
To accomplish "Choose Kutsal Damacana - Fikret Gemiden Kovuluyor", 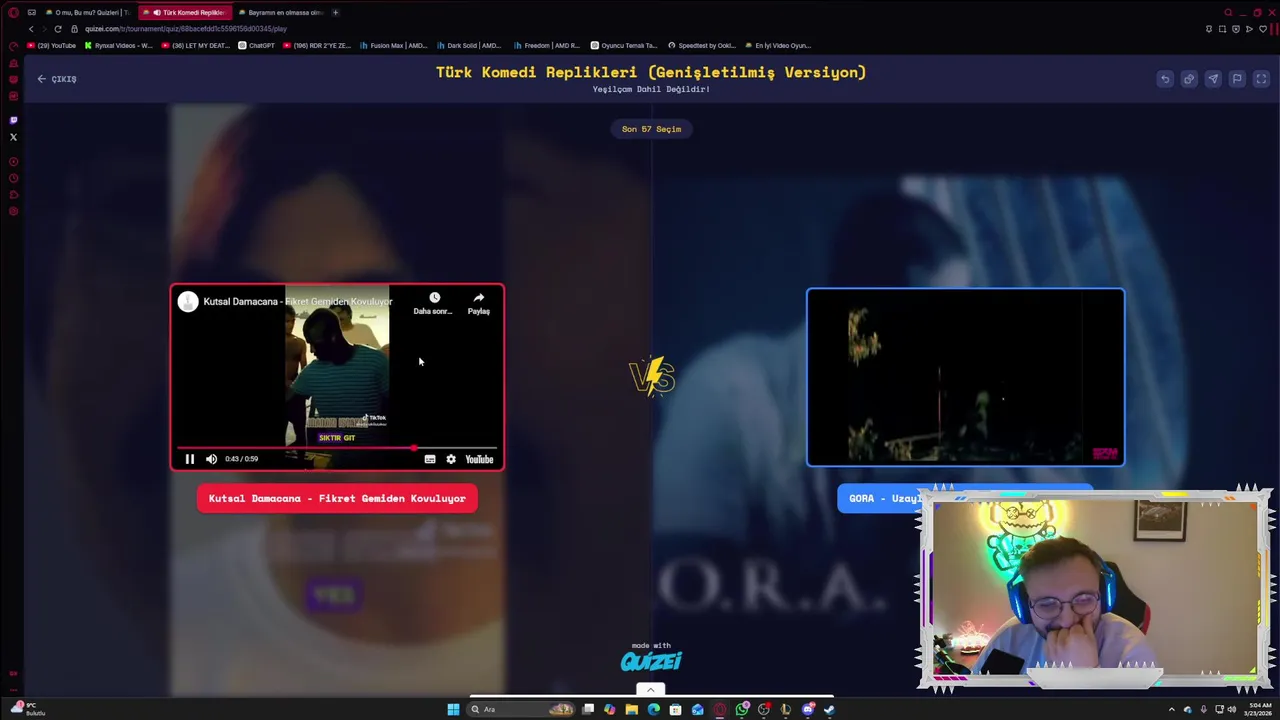I will point(337,498).
